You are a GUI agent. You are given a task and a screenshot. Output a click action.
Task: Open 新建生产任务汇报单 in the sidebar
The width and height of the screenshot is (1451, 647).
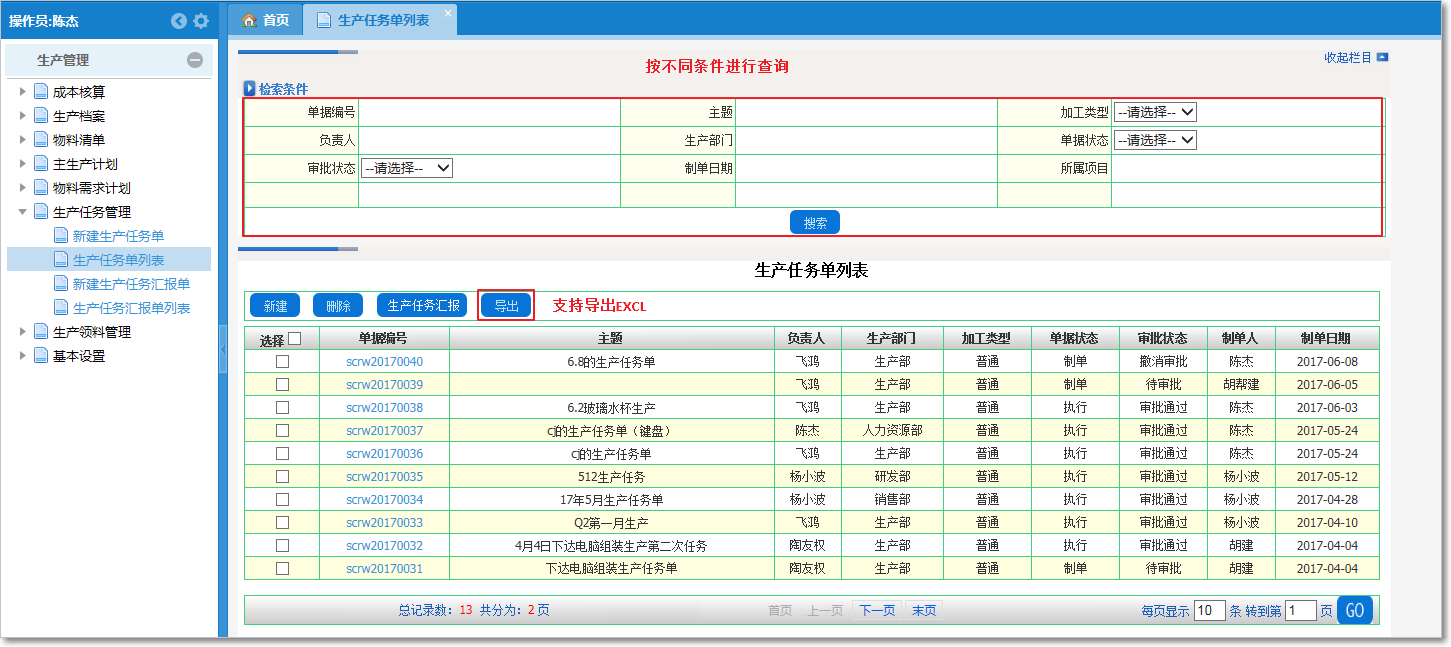(131, 284)
